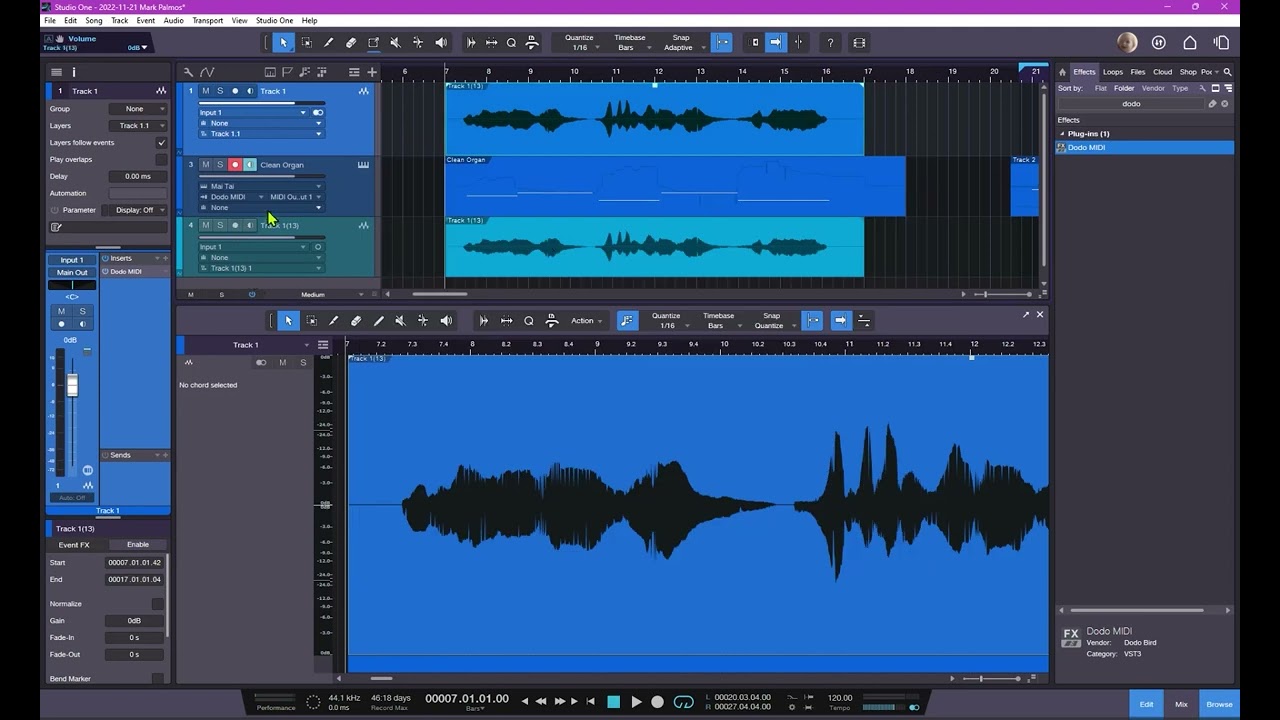
Task: Open the Studio One menu
Action: [x=275, y=20]
